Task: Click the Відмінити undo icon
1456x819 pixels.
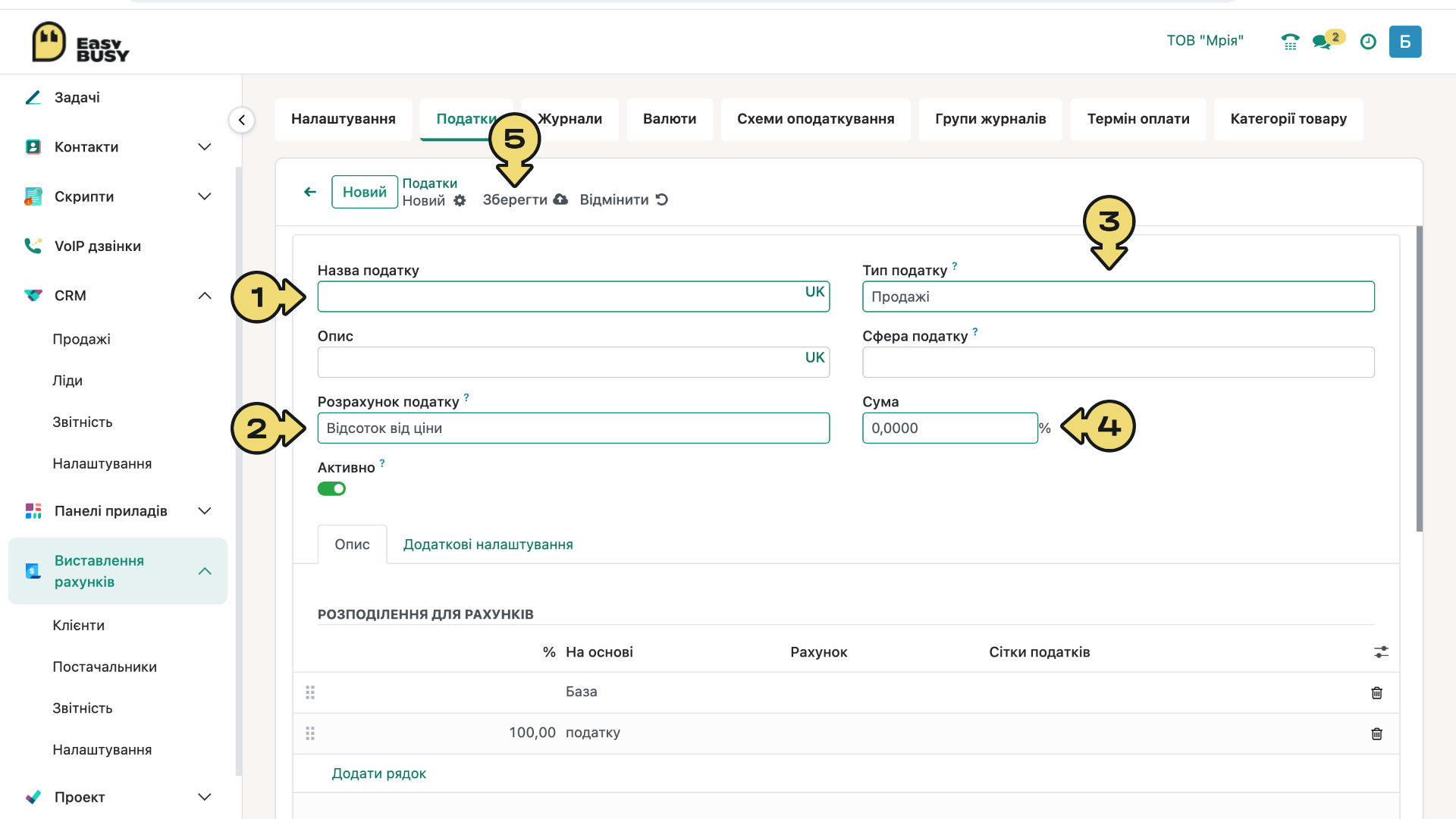Action: (x=662, y=199)
